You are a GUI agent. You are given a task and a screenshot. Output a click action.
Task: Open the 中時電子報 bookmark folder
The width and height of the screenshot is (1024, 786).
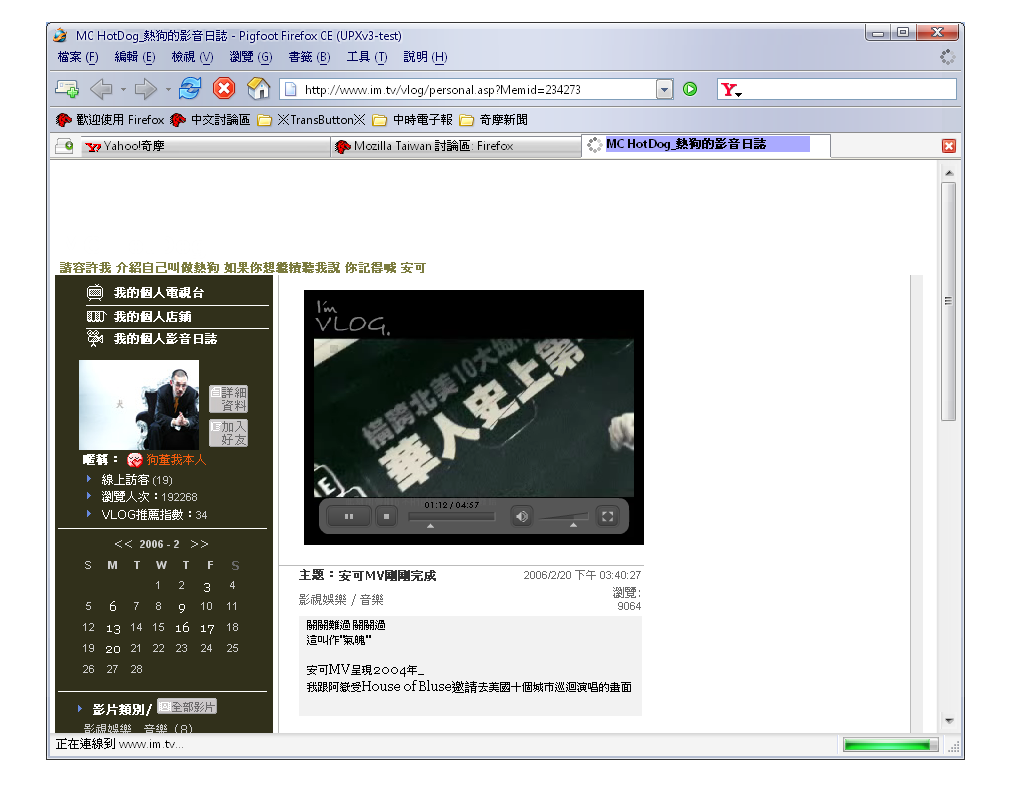(x=413, y=120)
